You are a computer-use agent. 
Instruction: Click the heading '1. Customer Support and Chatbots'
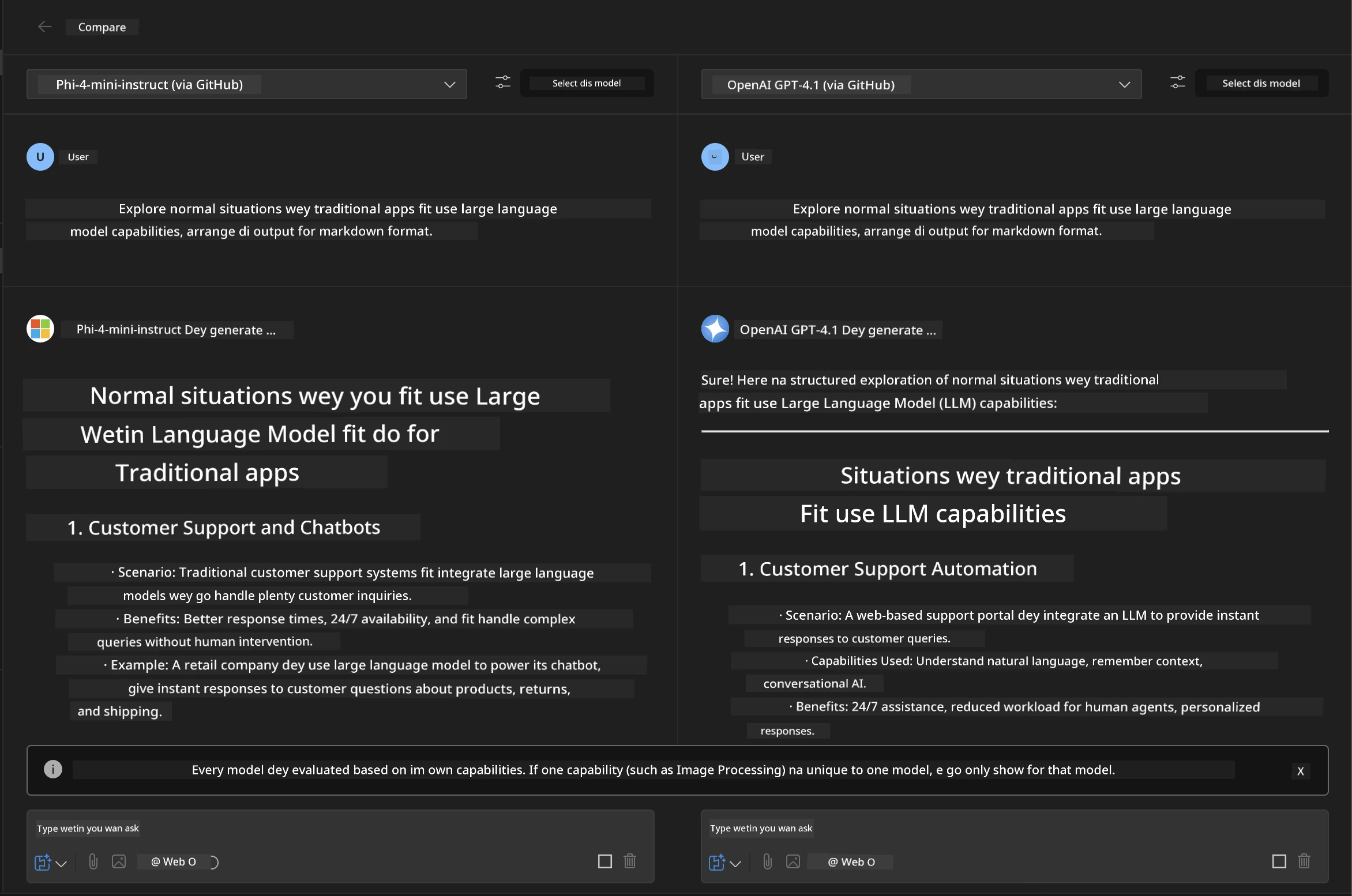223,527
